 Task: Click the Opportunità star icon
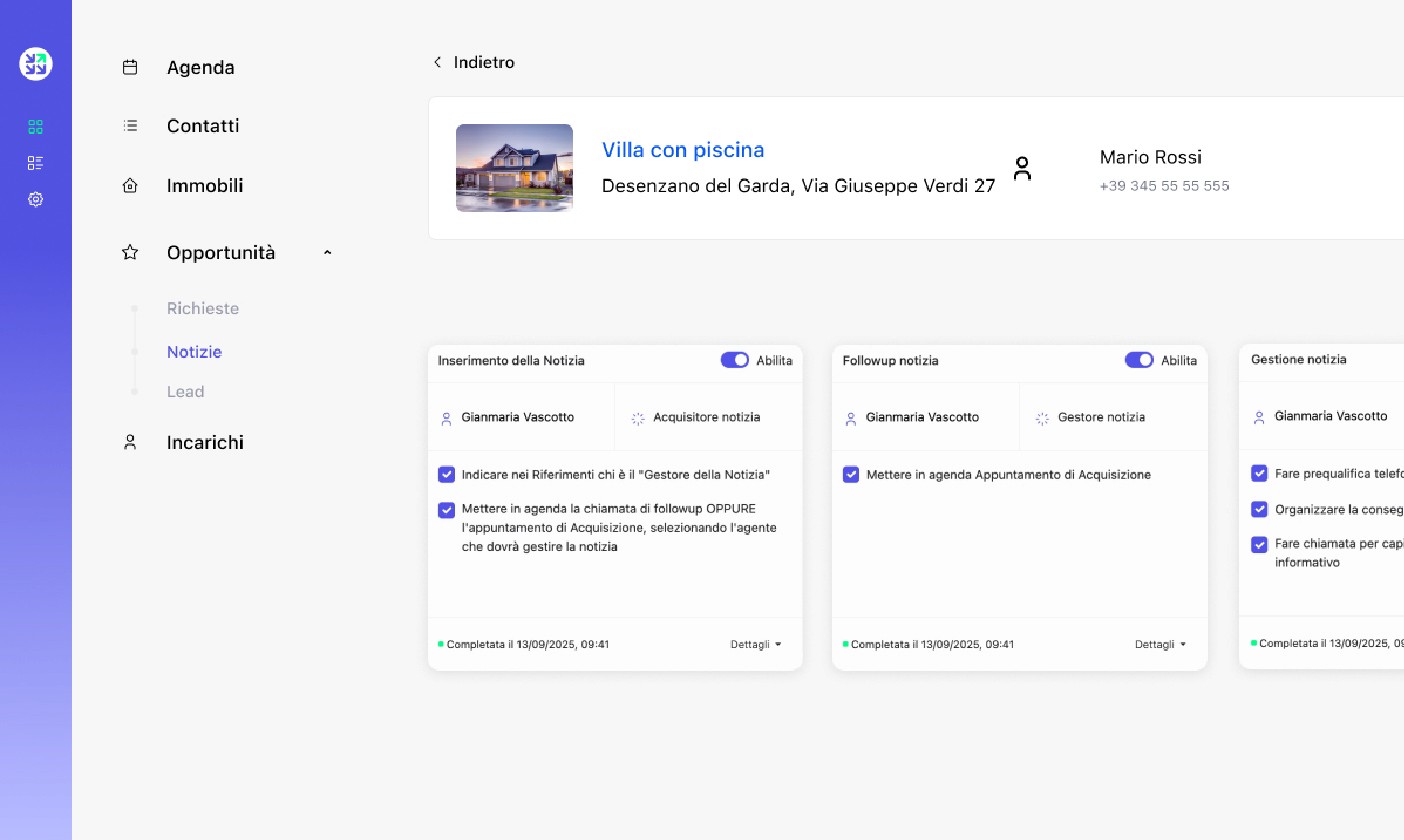pyautogui.click(x=130, y=252)
